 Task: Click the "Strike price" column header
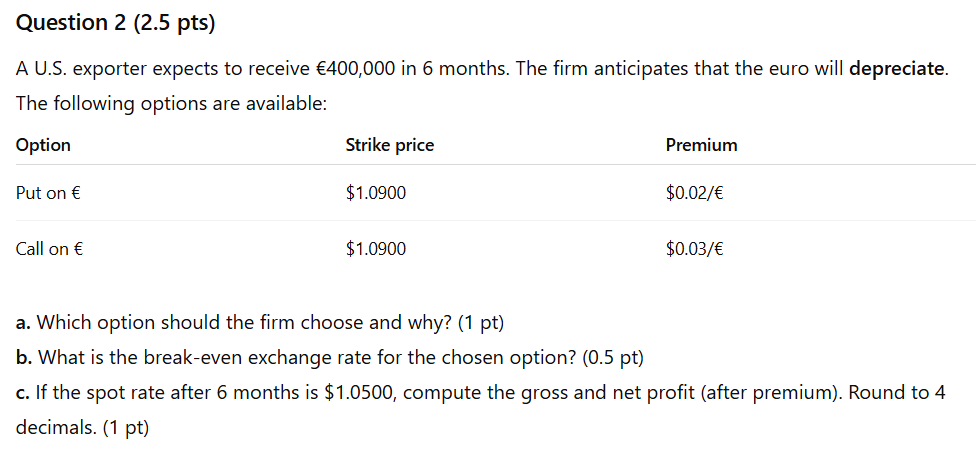coord(389,145)
